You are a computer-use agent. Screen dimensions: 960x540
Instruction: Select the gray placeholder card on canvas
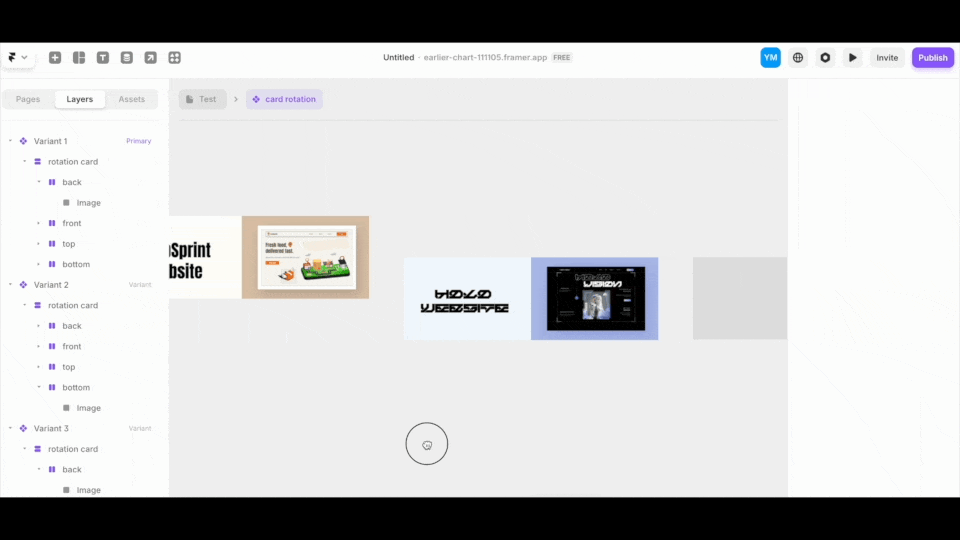pos(740,298)
